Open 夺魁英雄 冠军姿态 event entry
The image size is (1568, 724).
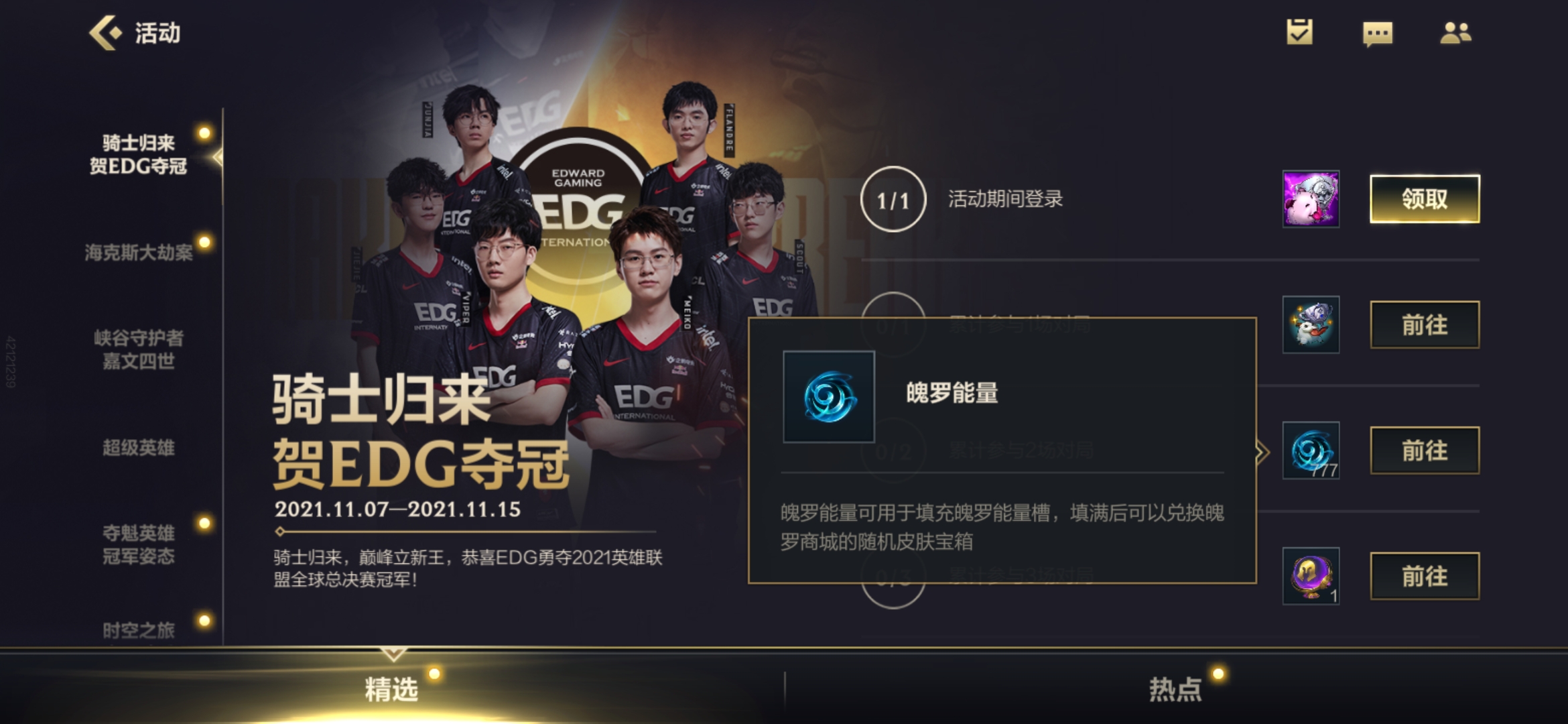tap(139, 544)
